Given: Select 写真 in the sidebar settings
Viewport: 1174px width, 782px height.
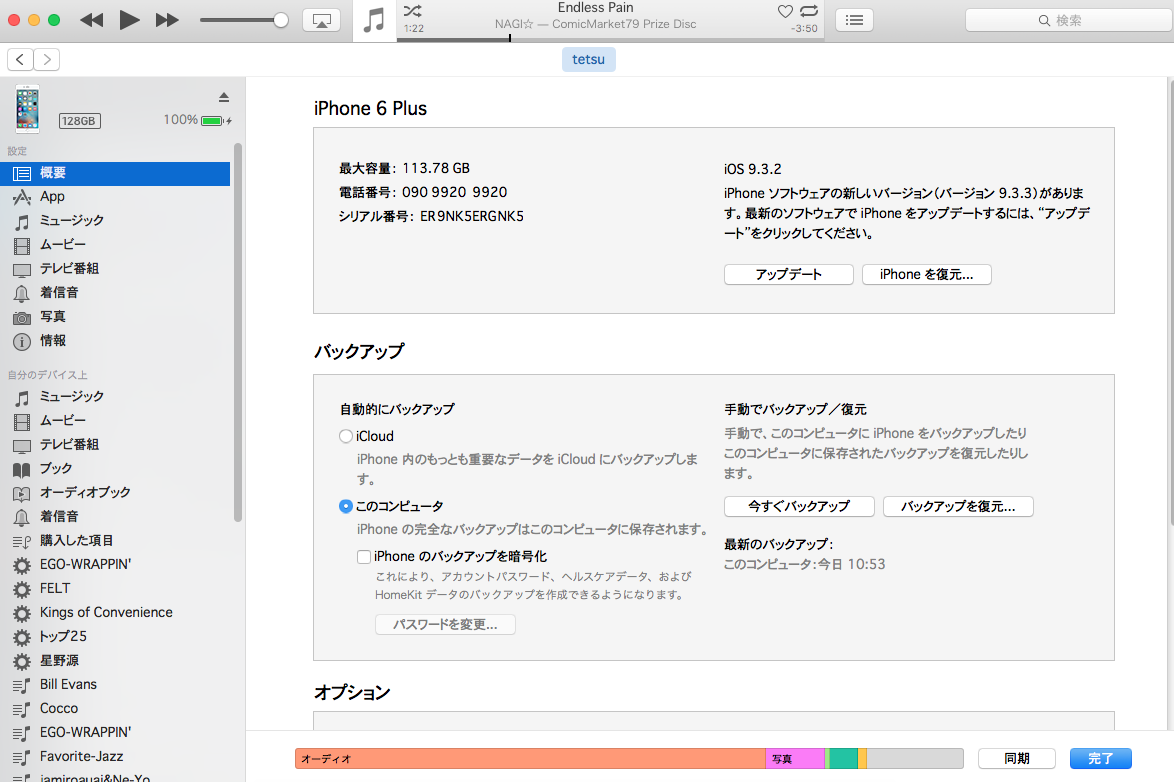Looking at the screenshot, I should (x=53, y=316).
